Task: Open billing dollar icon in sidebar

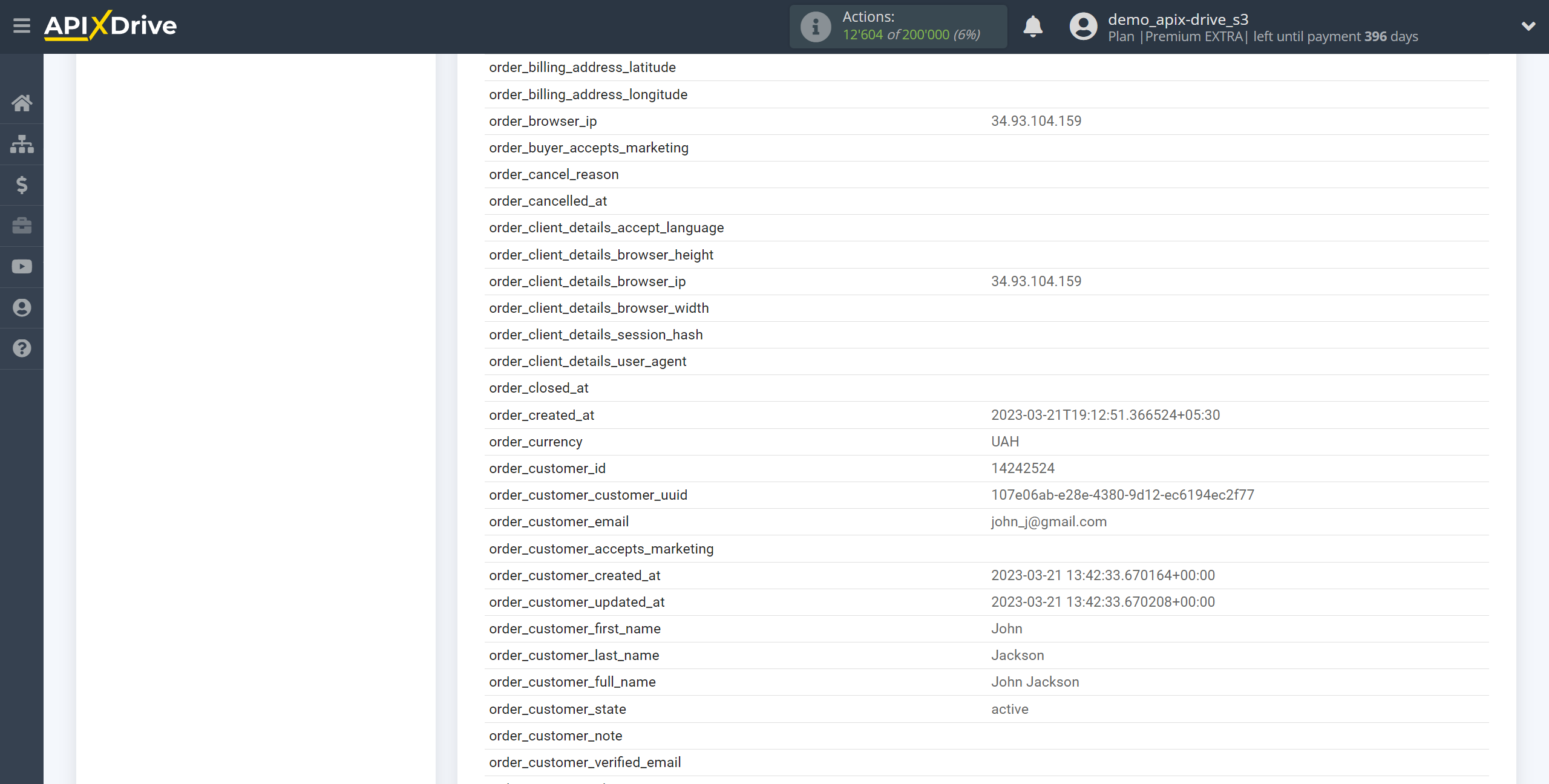Action: pyautogui.click(x=22, y=185)
